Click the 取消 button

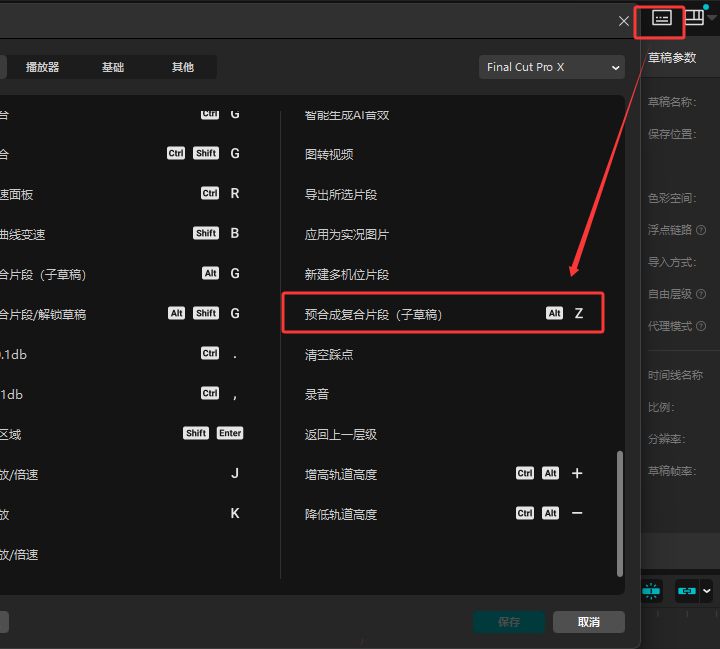pos(588,622)
